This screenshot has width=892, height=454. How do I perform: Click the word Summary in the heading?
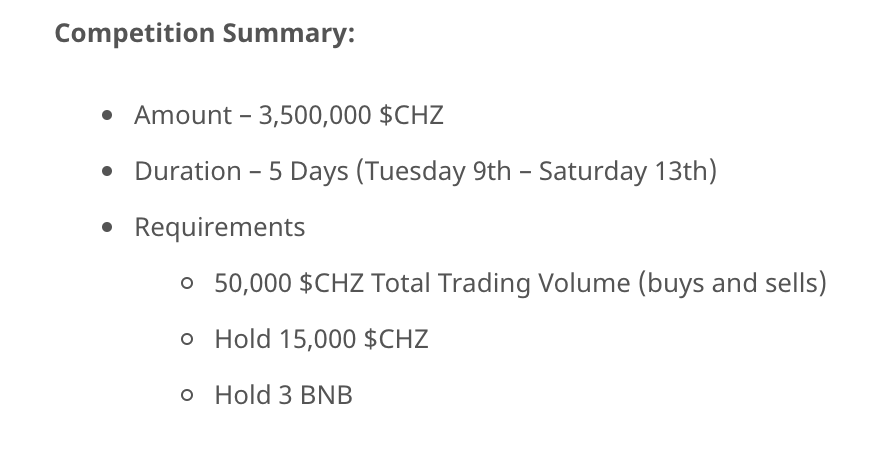point(288,33)
